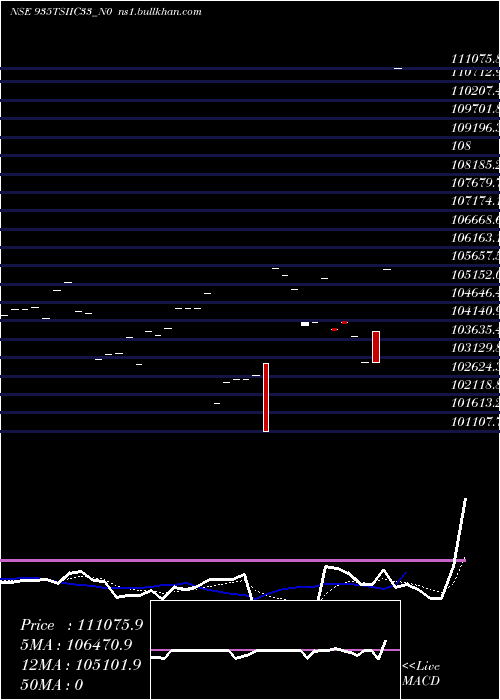Click the 109701.8 price axis label

475,109
